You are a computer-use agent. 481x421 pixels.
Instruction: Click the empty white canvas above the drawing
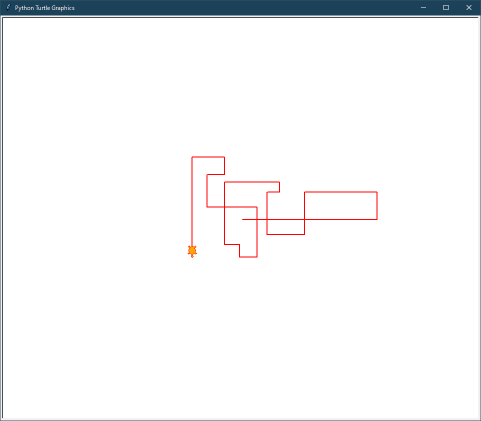[x=240, y=83]
